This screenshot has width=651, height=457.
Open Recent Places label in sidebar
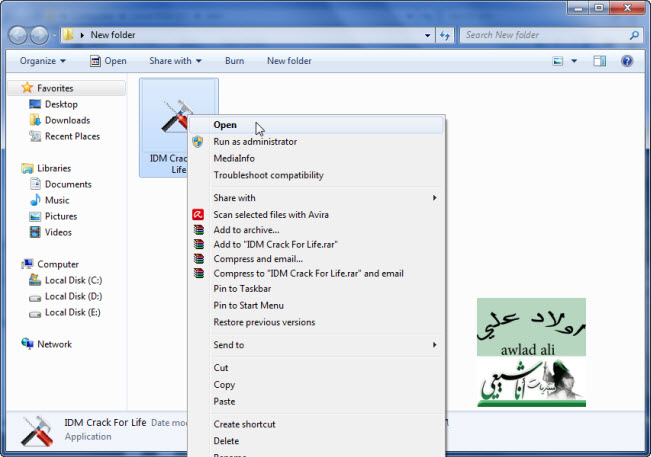coord(72,136)
